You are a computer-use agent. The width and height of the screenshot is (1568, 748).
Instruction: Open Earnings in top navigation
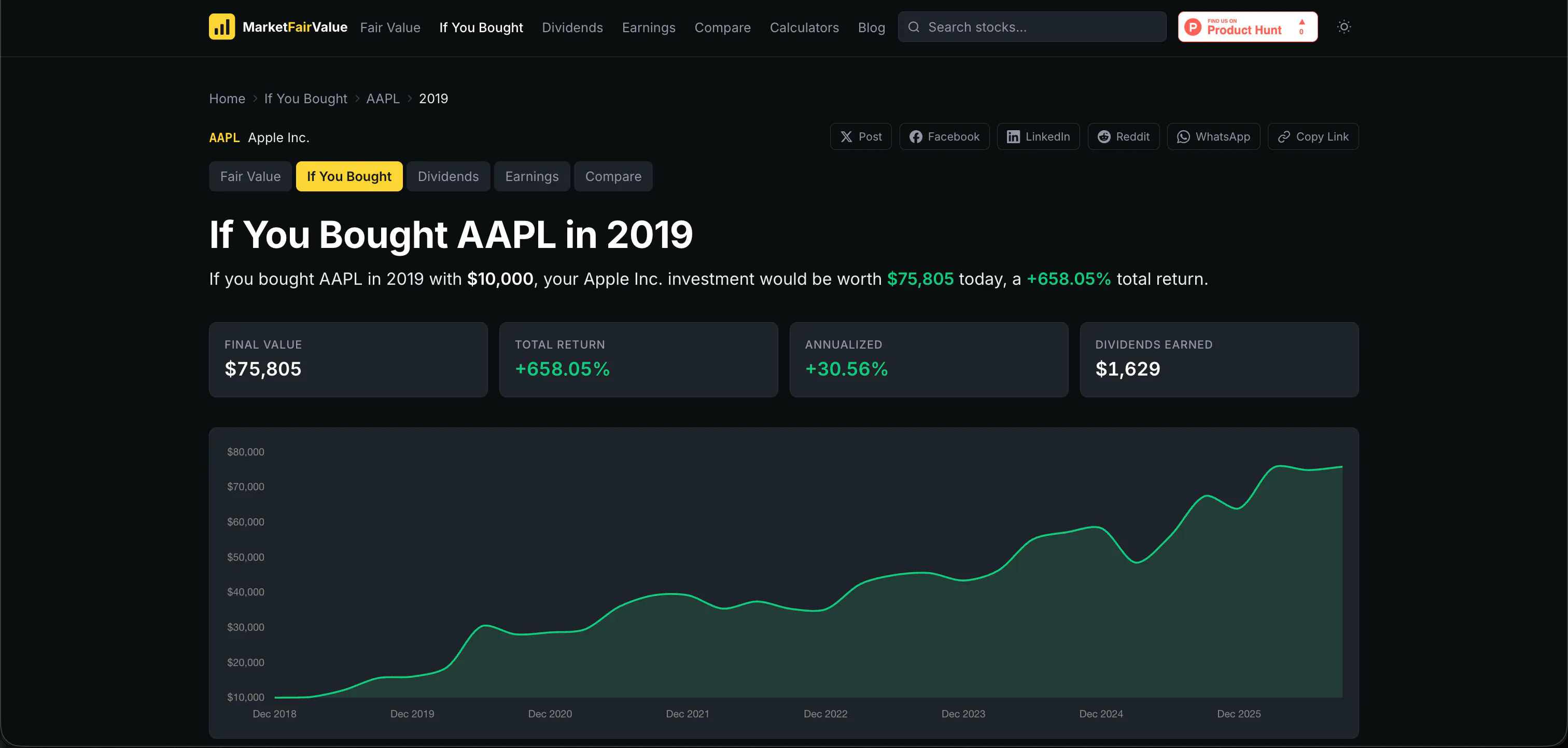648,27
